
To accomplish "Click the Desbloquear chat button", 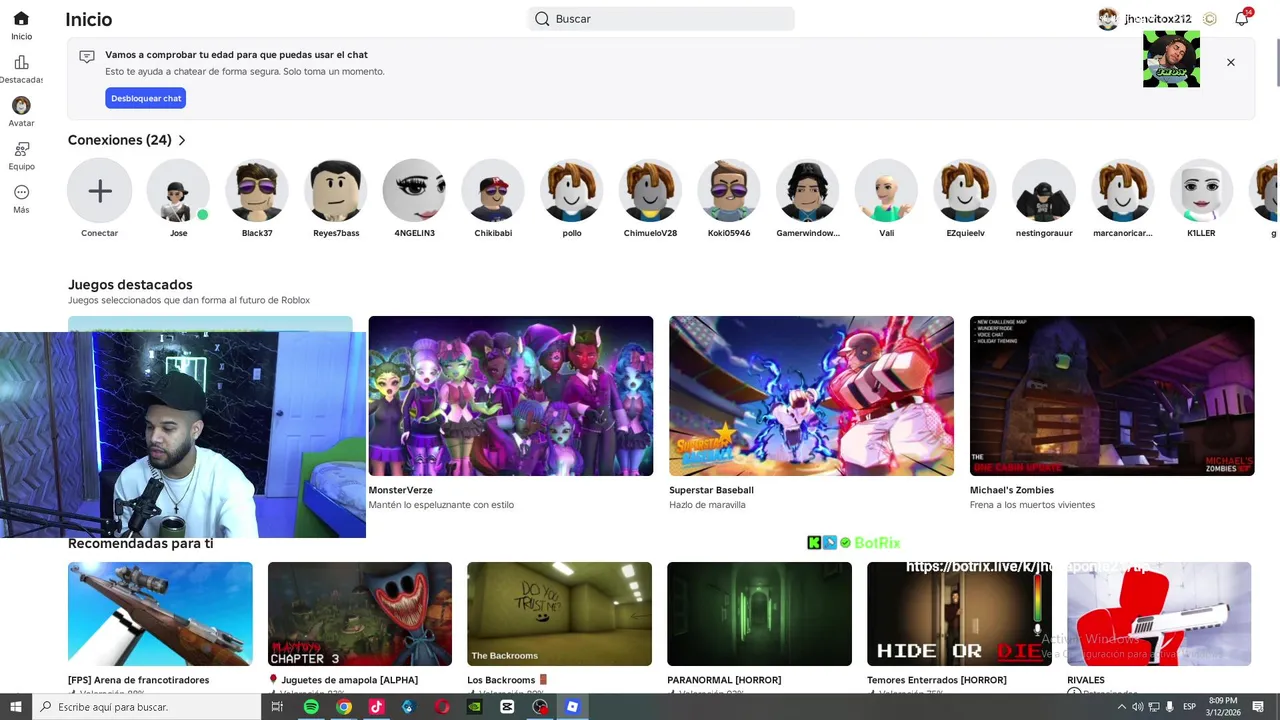I will 145,98.
